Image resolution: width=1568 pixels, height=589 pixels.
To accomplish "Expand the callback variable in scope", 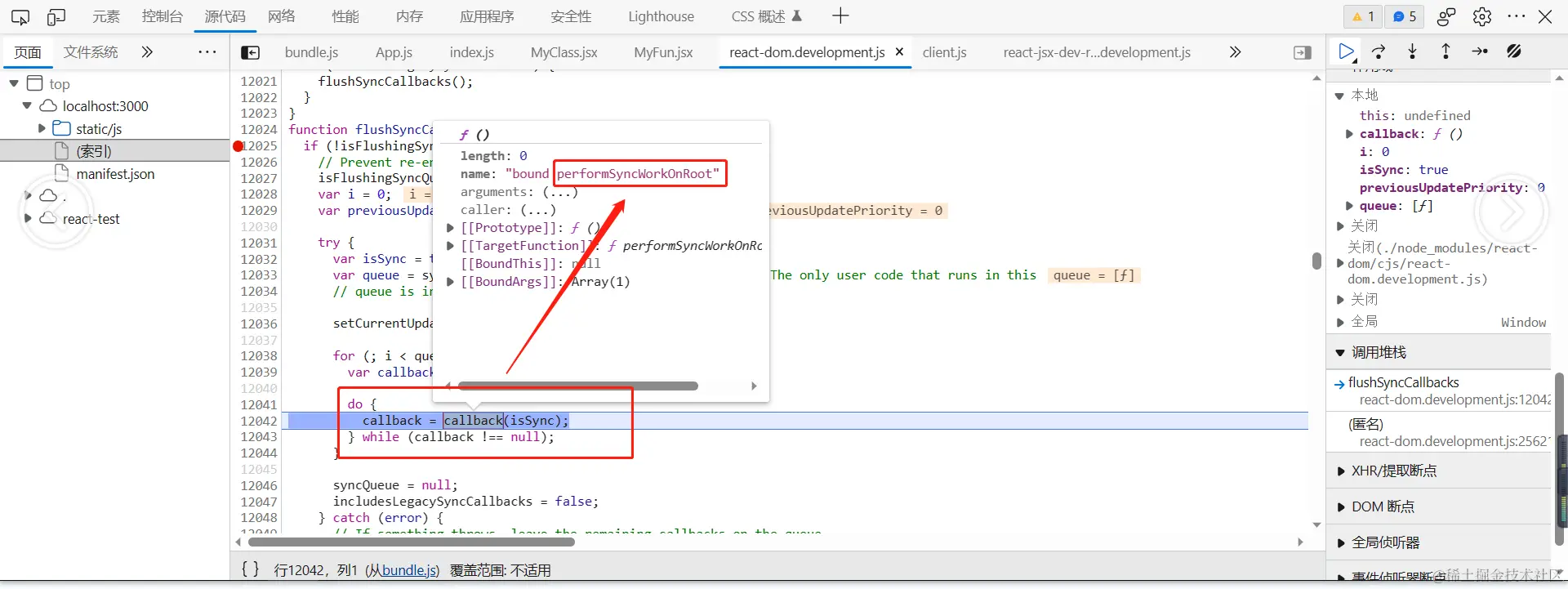I will tap(1349, 134).
